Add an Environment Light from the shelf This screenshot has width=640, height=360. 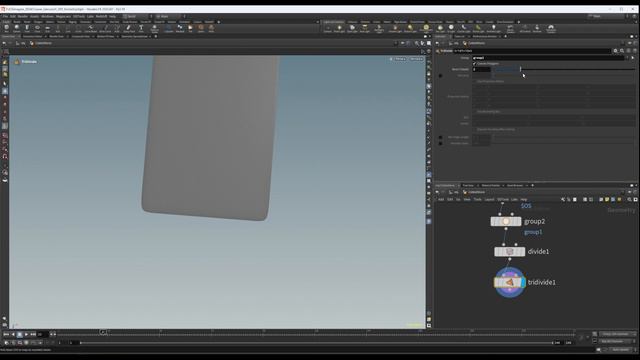click(426, 28)
